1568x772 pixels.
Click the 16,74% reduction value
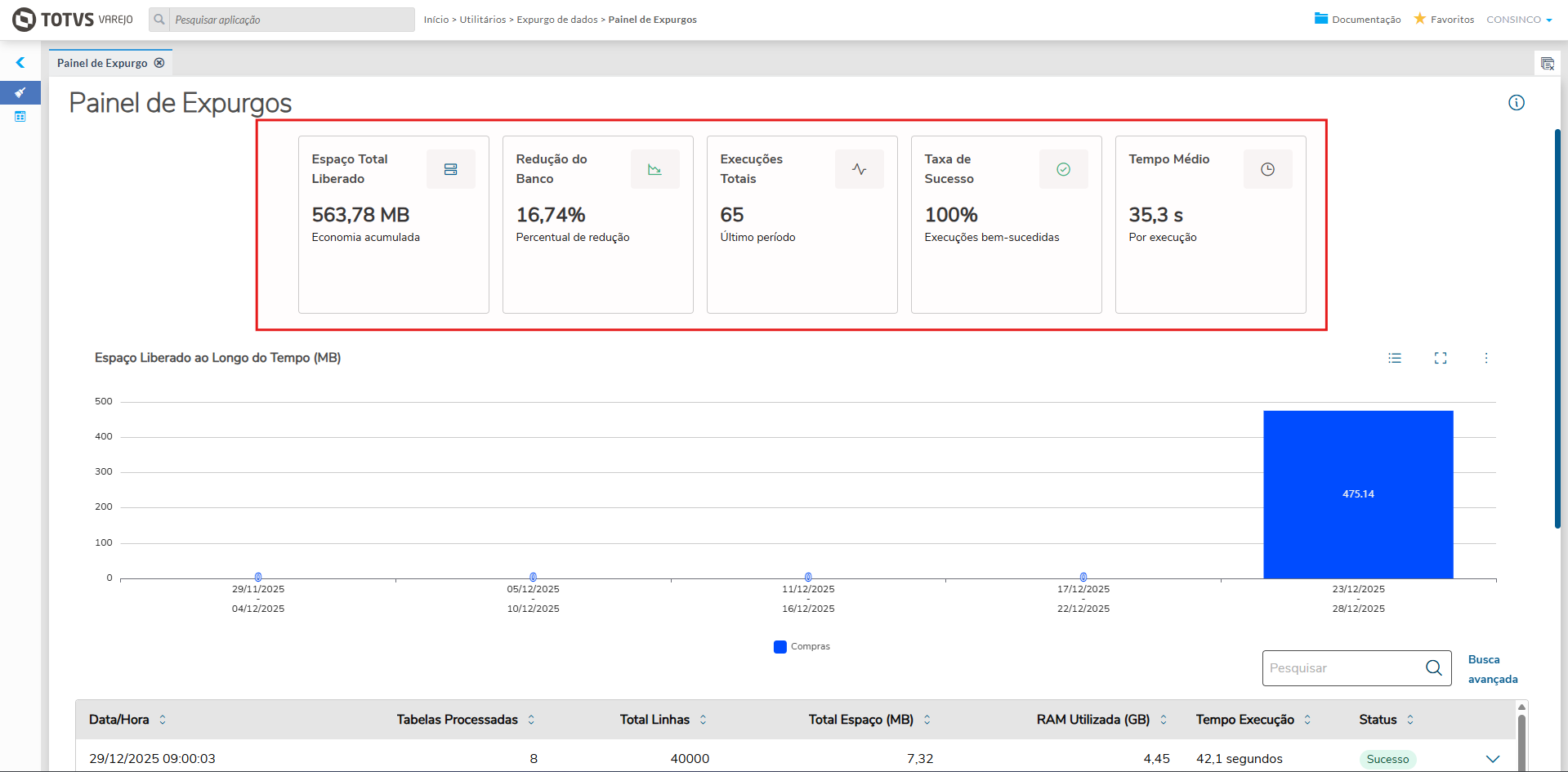551,215
